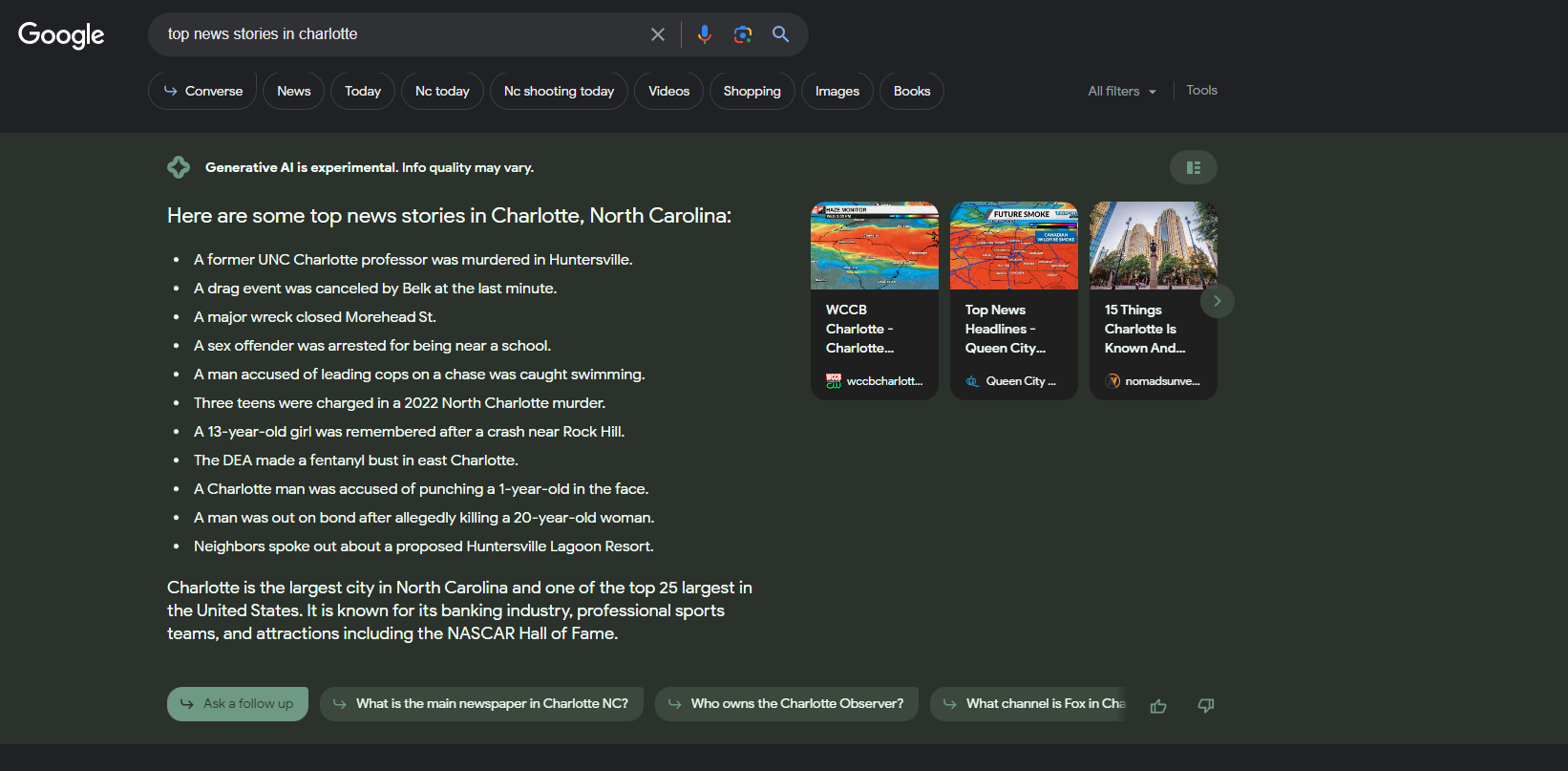The width and height of the screenshot is (1568, 771).
Task: Click the Google logo
Action: click(61, 35)
